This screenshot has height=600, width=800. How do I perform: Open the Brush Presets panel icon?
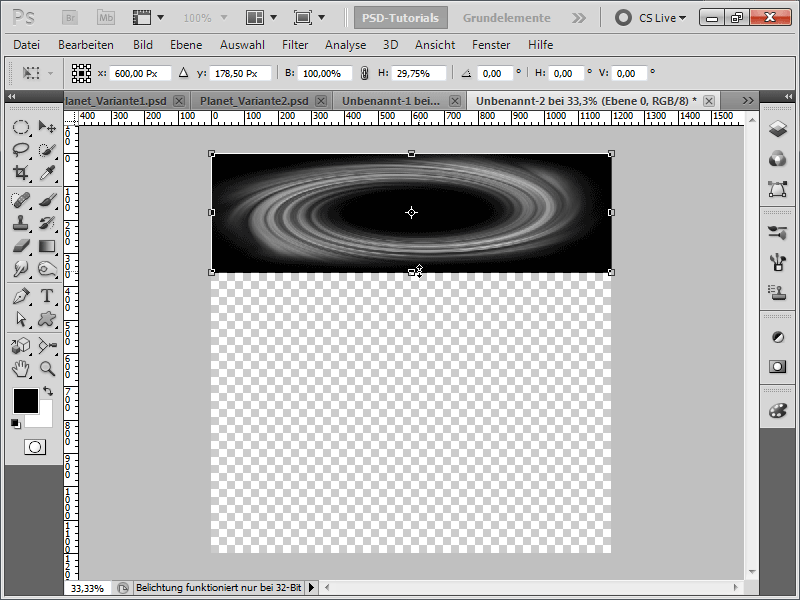(x=778, y=233)
